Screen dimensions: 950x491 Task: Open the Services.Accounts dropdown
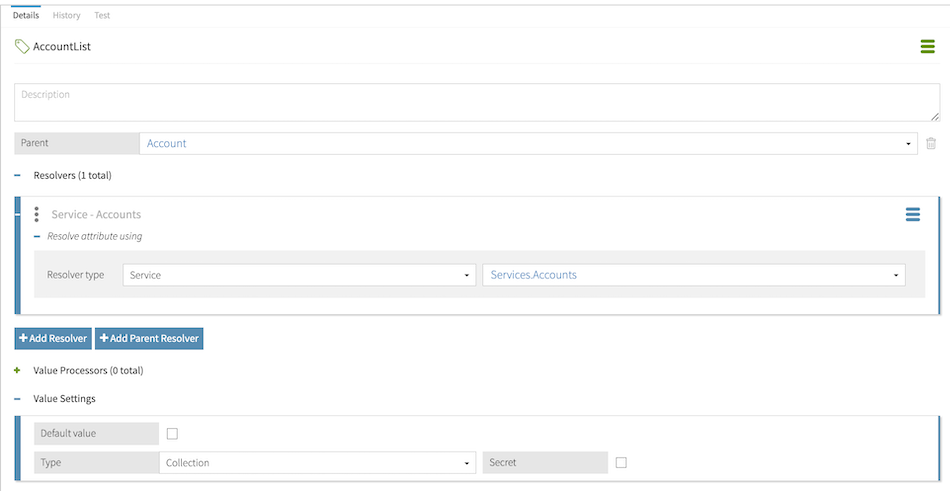click(693, 275)
